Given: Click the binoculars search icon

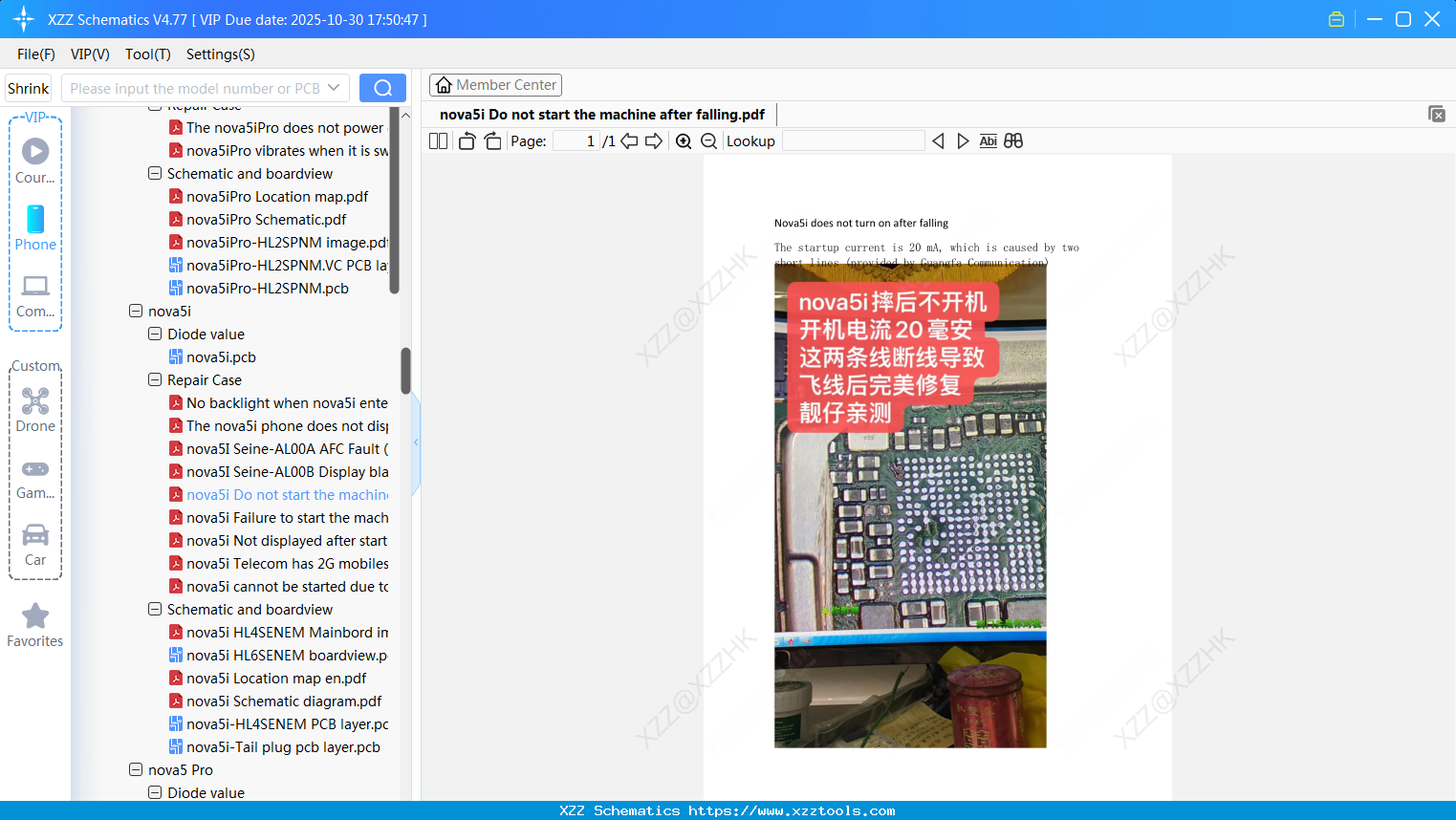Looking at the screenshot, I should coord(1013,140).
